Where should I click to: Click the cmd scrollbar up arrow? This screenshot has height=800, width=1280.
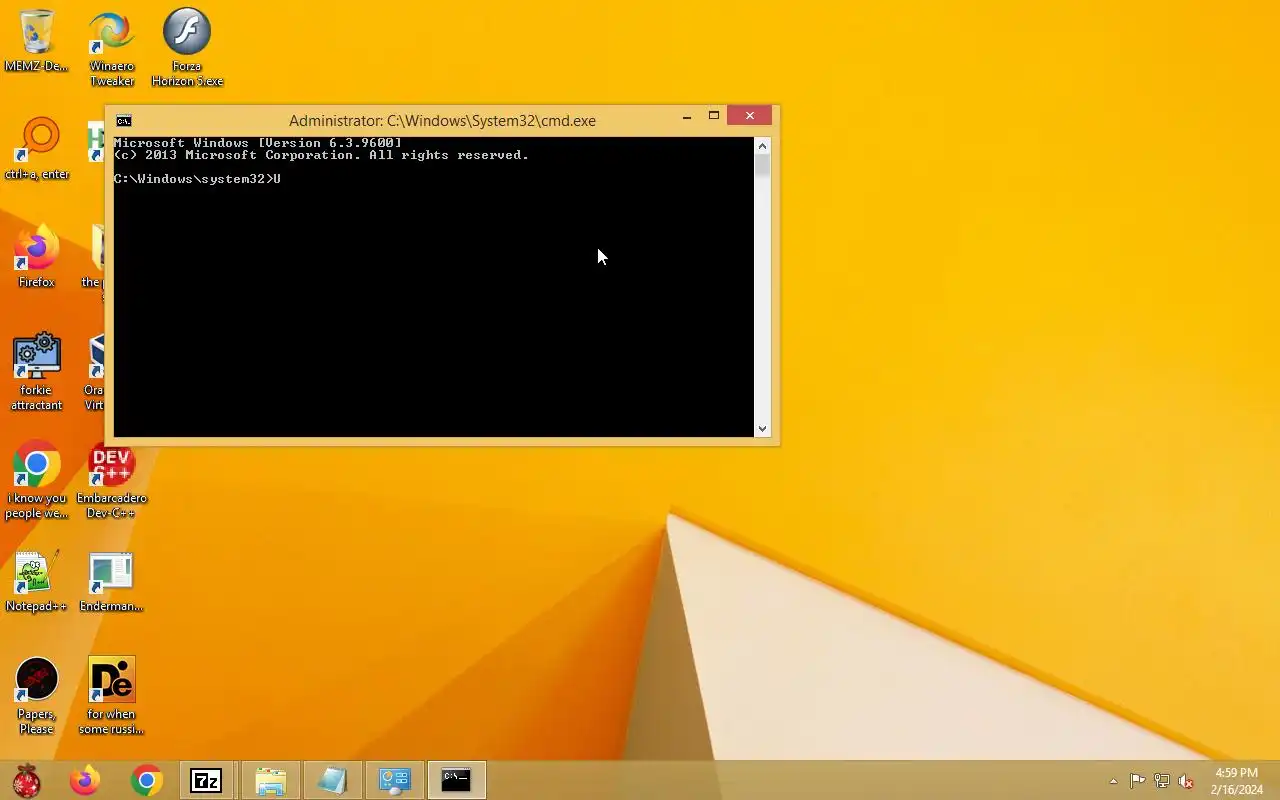763,145
